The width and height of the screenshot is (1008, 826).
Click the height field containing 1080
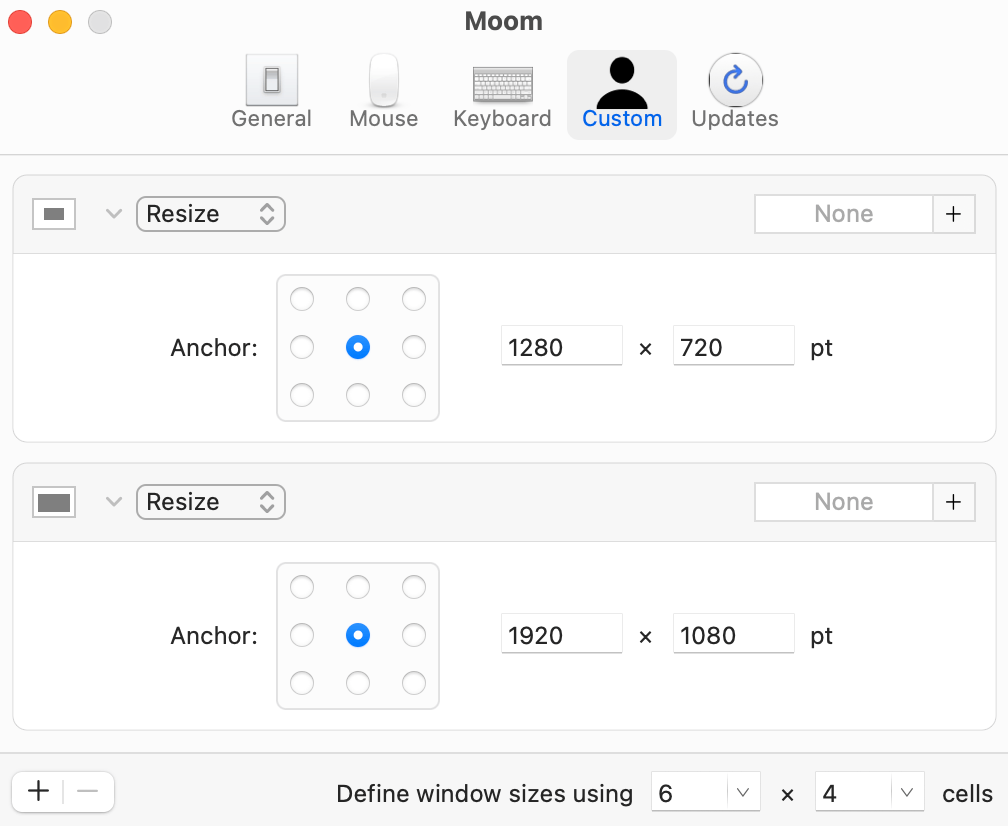734,633
